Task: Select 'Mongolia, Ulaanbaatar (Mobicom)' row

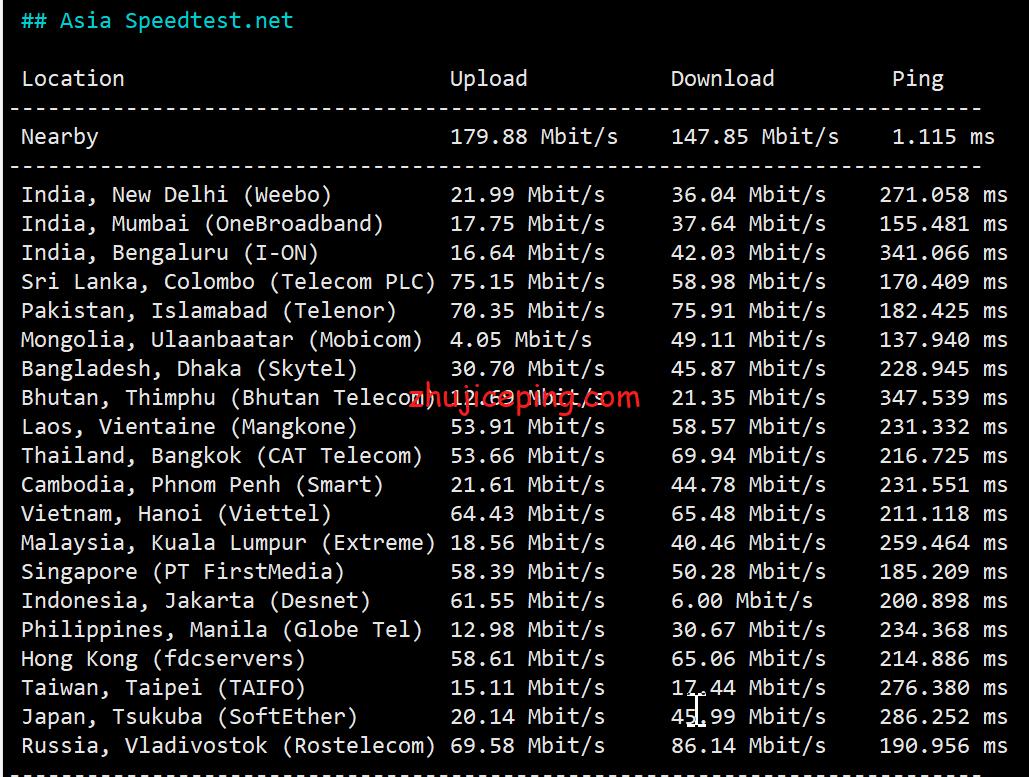Action: pyautogui.click(x=514, y=339)
